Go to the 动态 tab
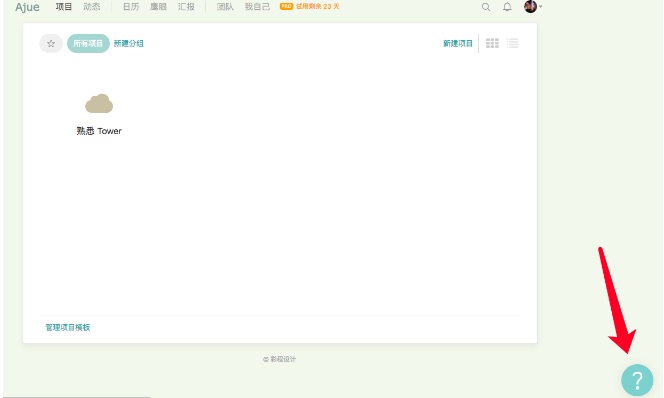Screen dimensions: 664x398 [x=92, y=7]
